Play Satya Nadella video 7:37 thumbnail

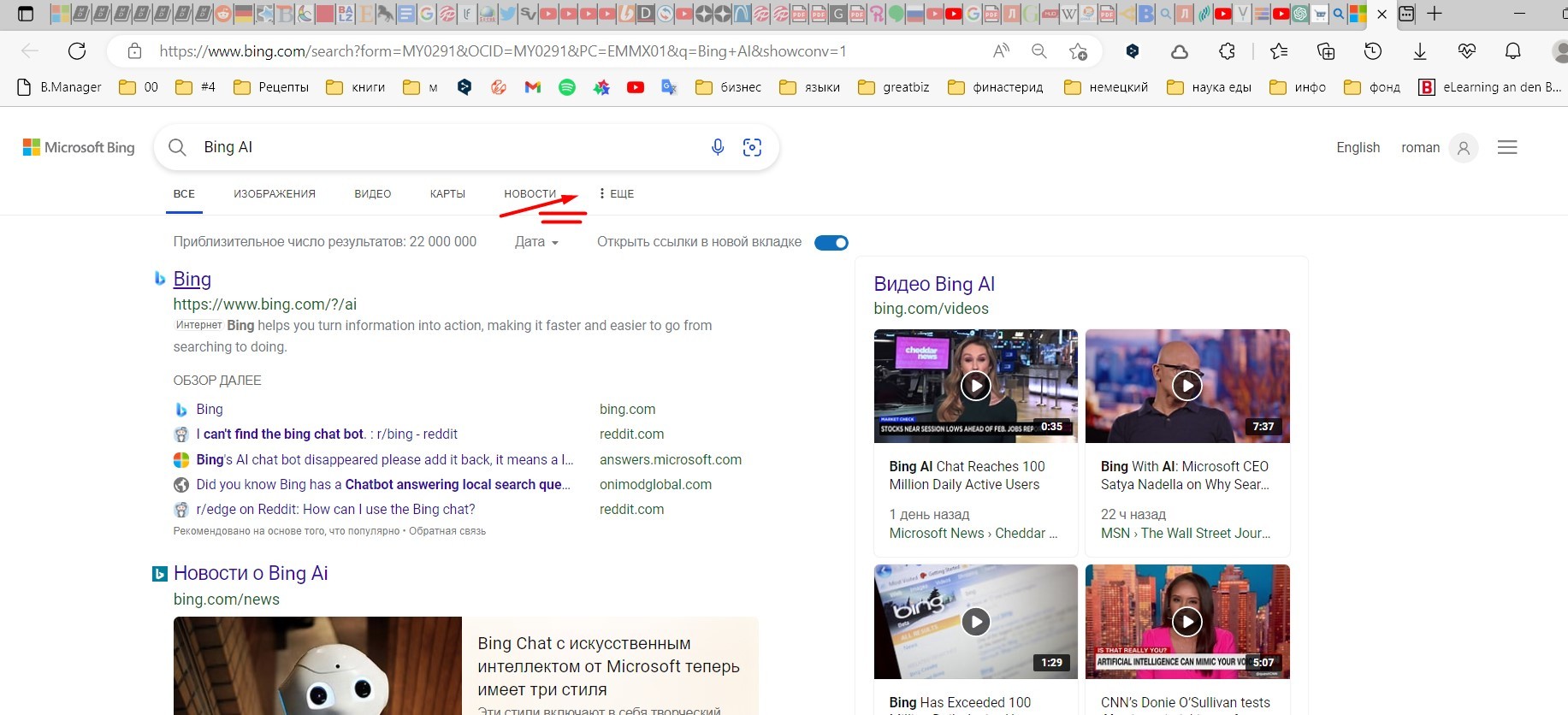1187,386
